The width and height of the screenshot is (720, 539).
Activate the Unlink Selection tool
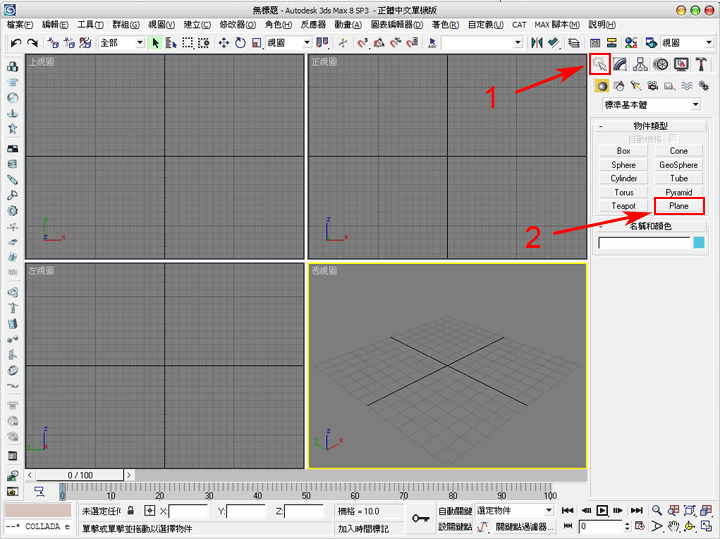coord(69,43)
